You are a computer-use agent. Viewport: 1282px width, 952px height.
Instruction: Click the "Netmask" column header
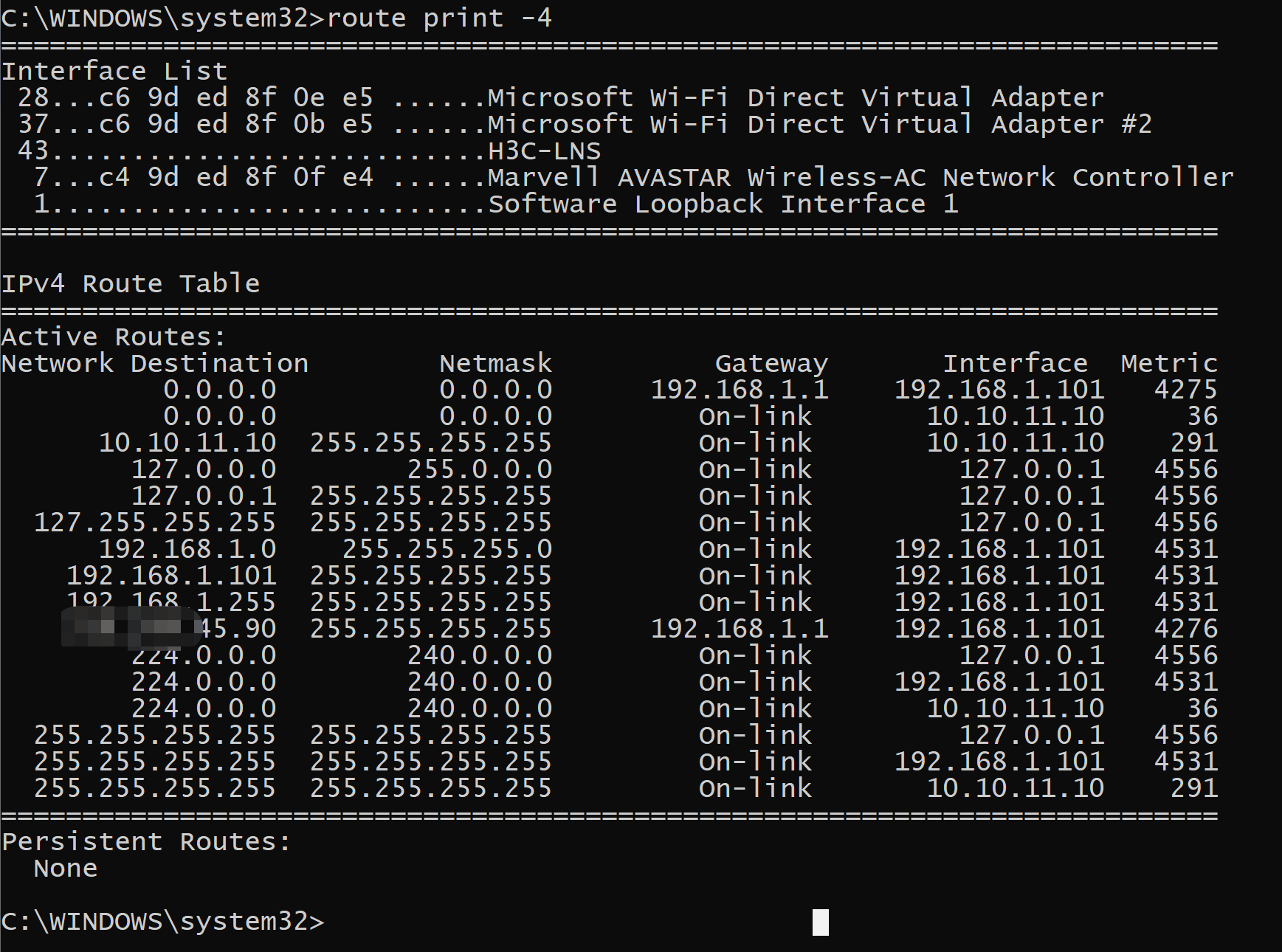495,363
